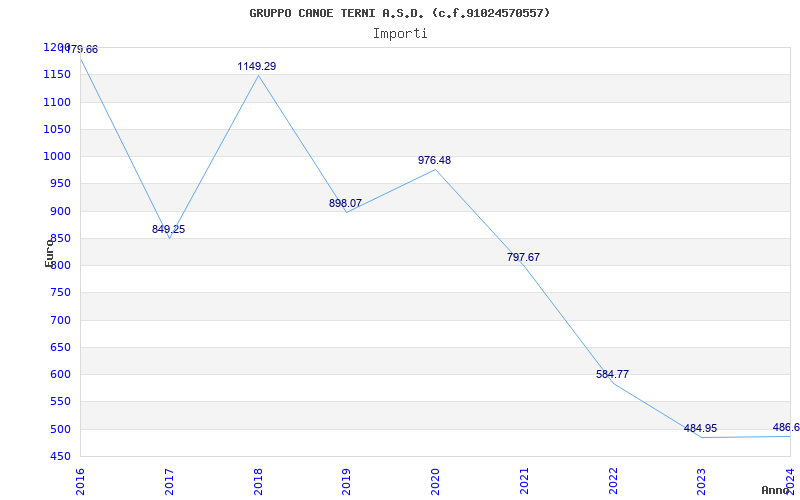The height and width of the screenshot is (500, 800).
Task: Select the 797.67 data label for 2021
Action: 523,257
